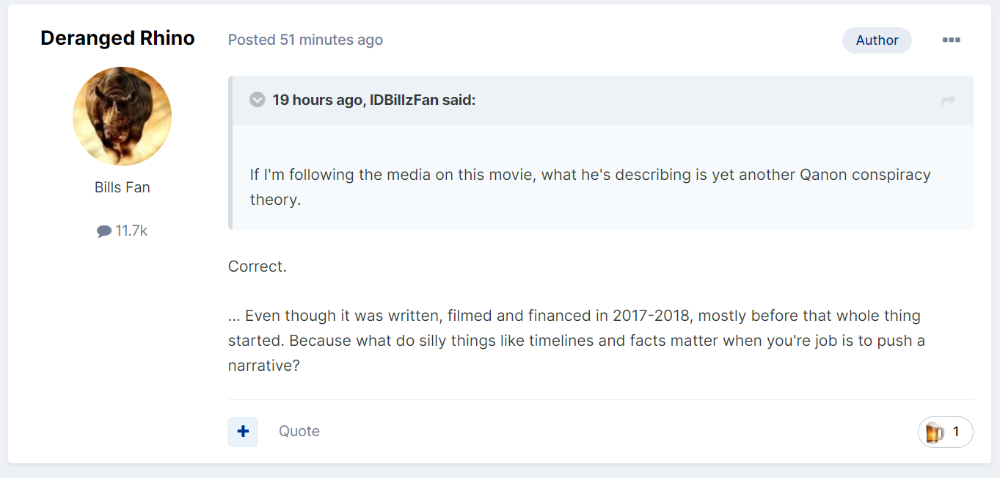Click the word narrative? ending the post
Screen dimensions: 1000x478
pyautogui.click(x=264, y=366)
